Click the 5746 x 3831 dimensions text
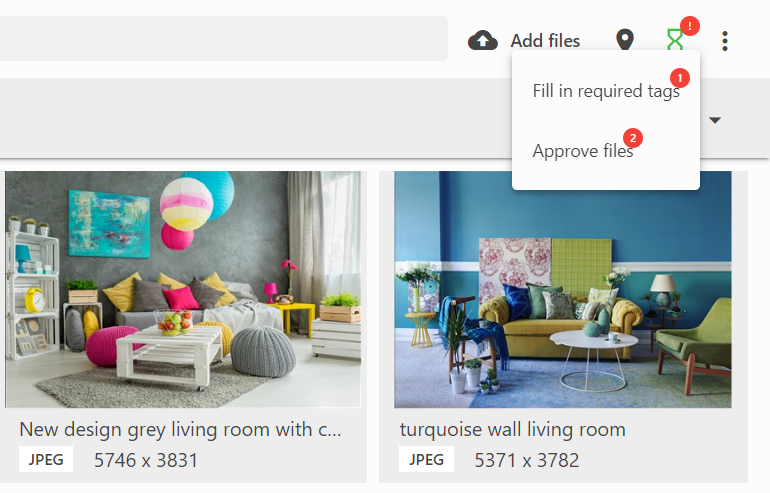The image size is (770, 493). [146, 460]
